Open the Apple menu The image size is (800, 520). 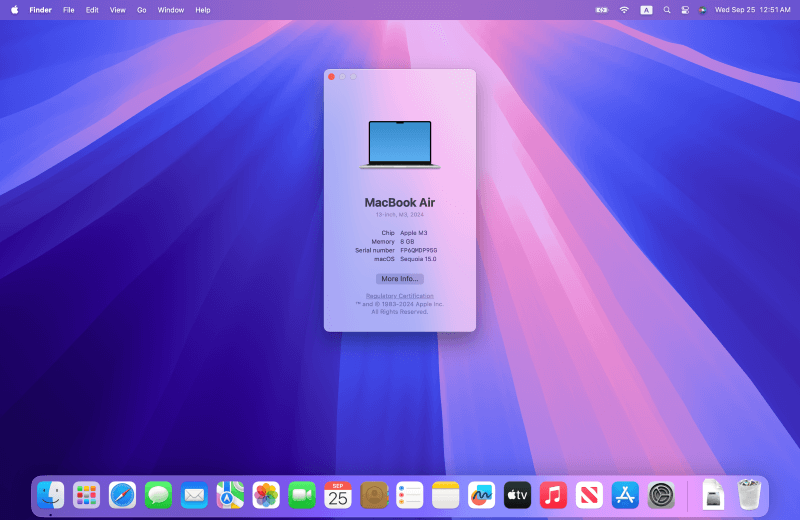(x=15, y=10)
